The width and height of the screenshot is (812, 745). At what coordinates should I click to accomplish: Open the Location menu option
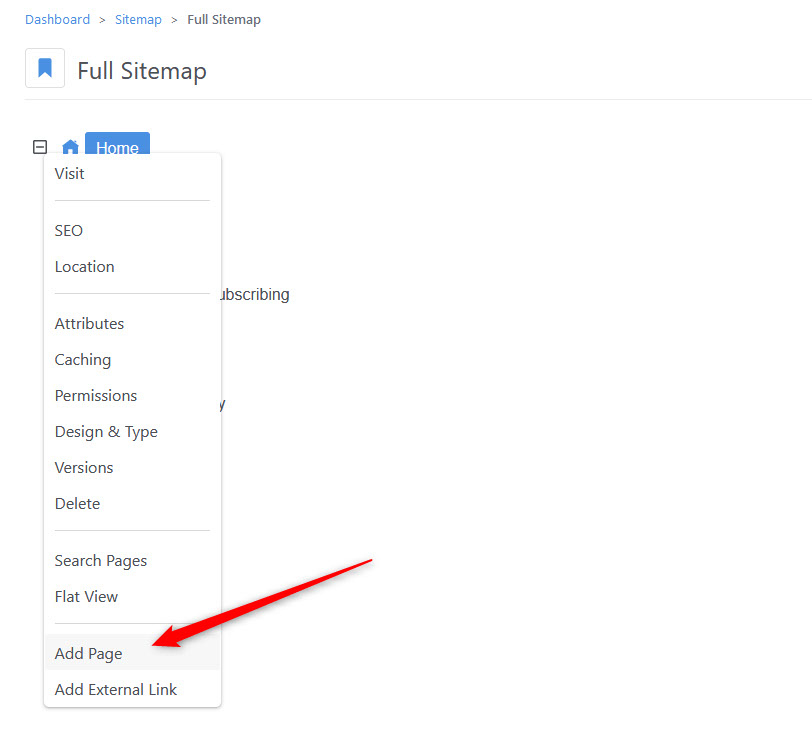pyautogui.click(x=84, y=266)
